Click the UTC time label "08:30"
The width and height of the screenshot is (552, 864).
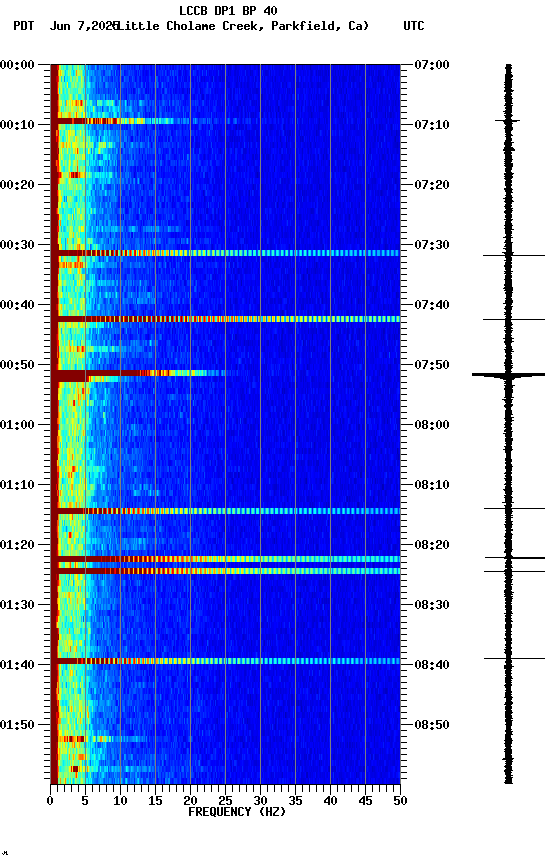click(x=432, y=605)
